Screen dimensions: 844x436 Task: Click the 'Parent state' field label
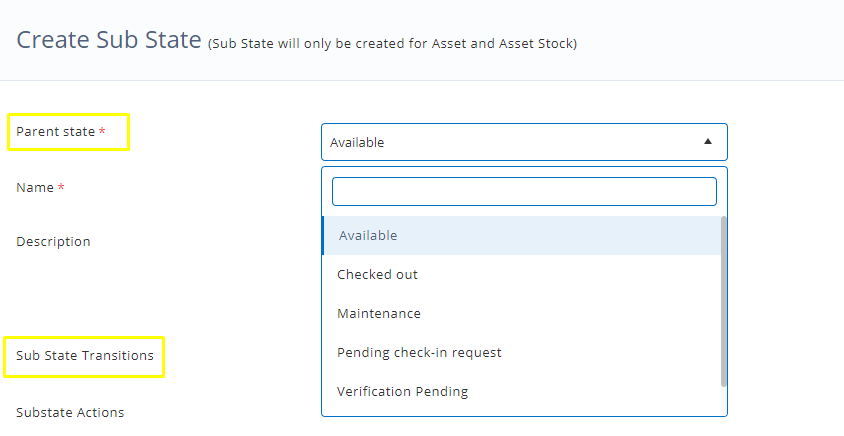56,132
